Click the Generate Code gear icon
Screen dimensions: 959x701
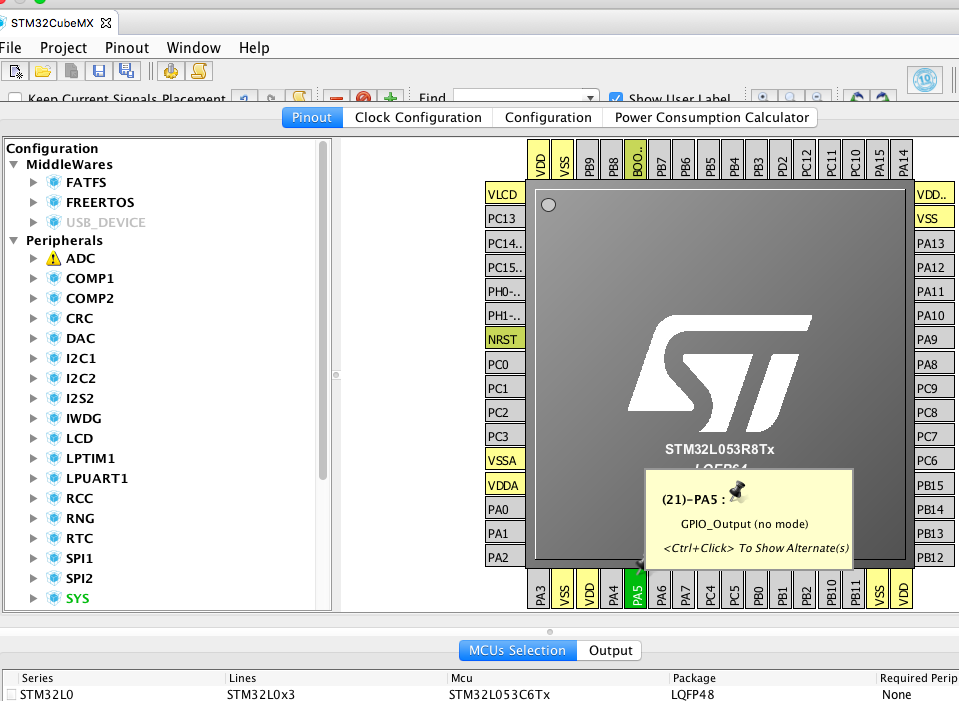[x=170, y=71]
